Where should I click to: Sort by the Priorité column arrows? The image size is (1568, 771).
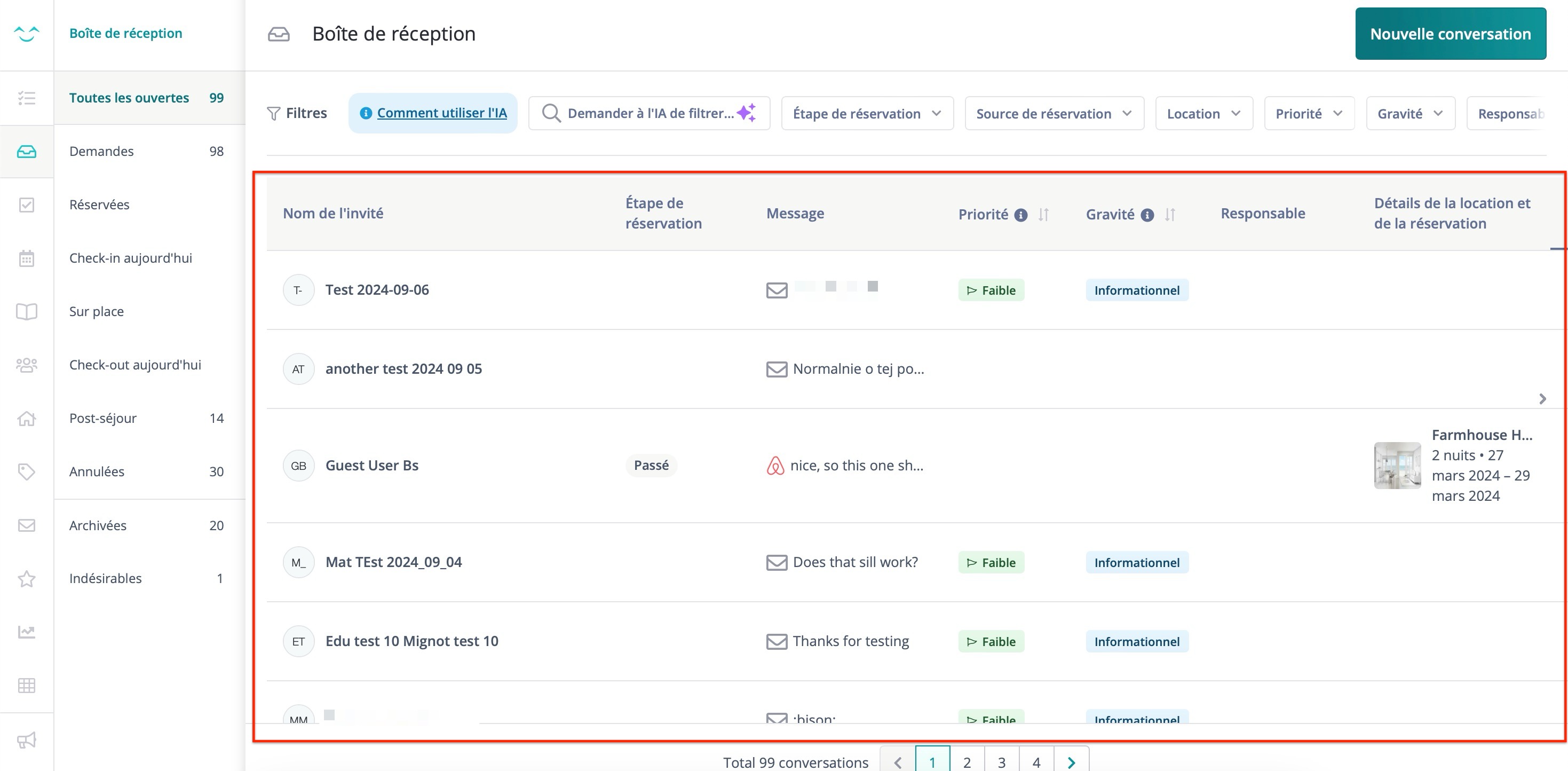(x=1043, y=214)
